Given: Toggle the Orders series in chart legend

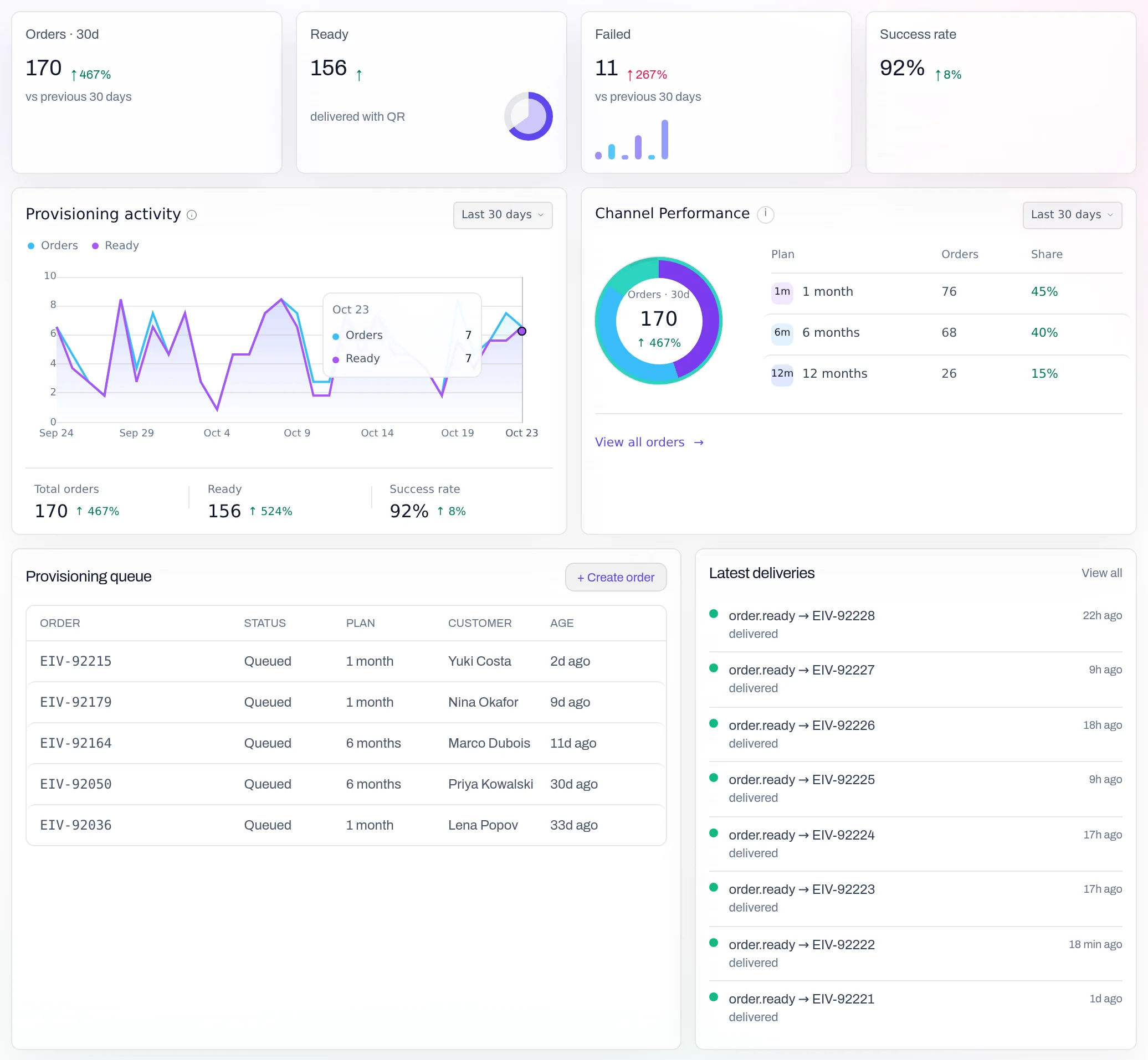Looking at the screenshot, I should pyautogui.click(x=53, y=245).
